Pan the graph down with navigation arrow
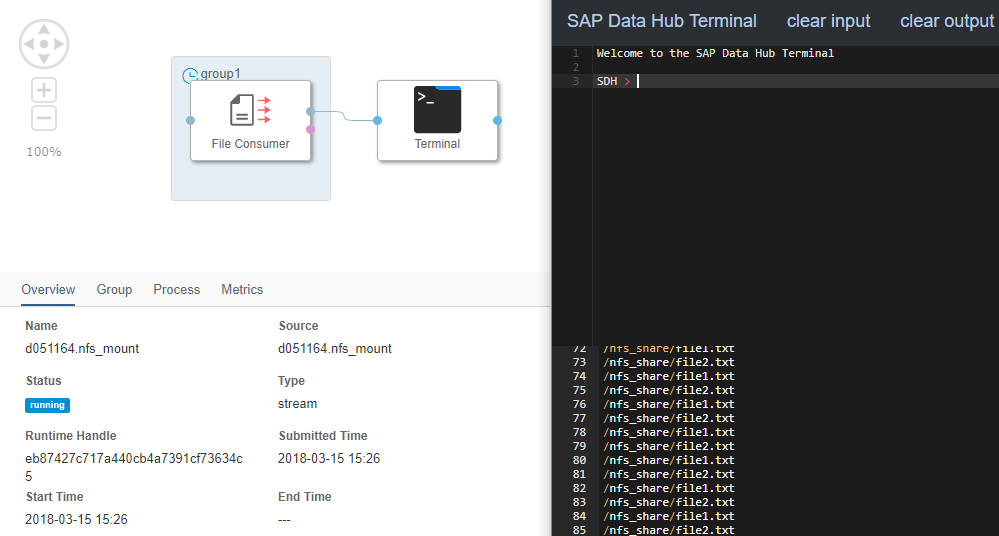The width and height of the screenshot is (999, 536). pyautogui.click(x=44, y=58)
